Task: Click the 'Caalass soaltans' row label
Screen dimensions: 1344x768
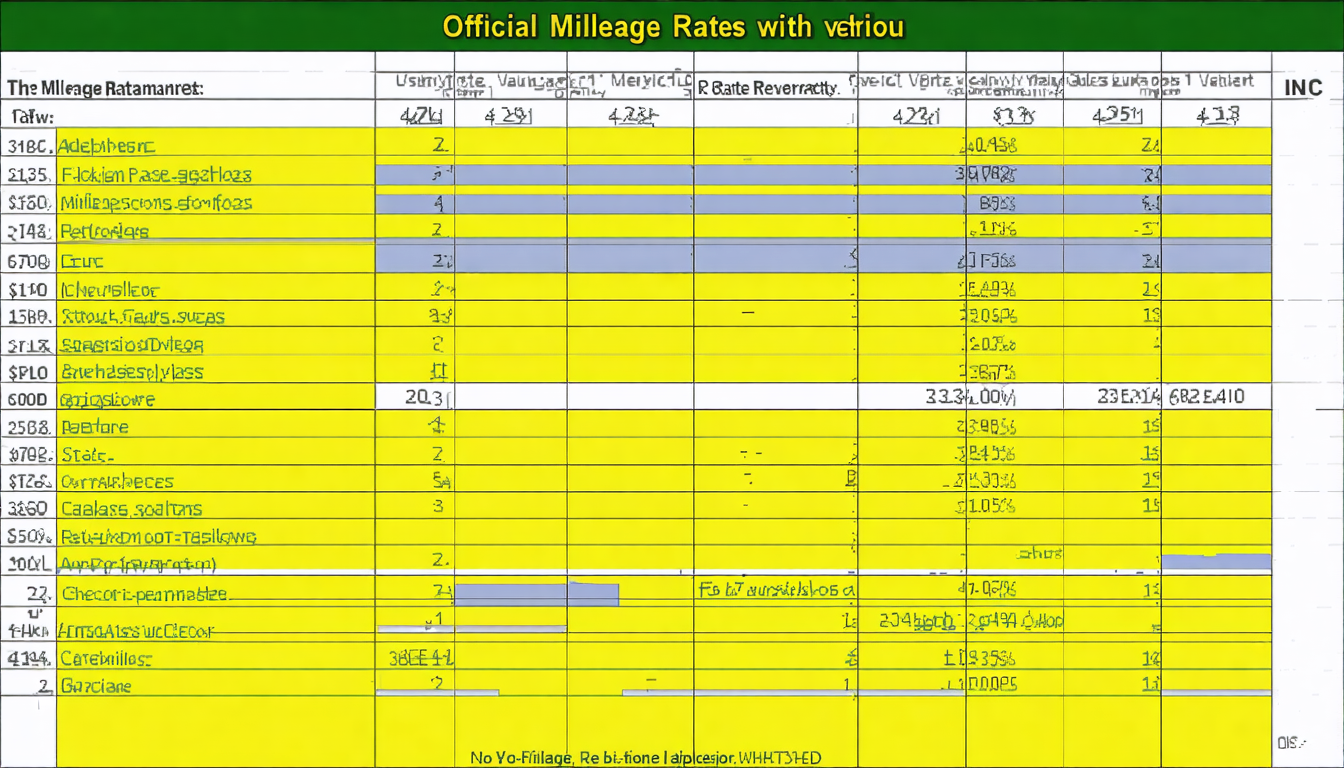Action: (130, 508)
